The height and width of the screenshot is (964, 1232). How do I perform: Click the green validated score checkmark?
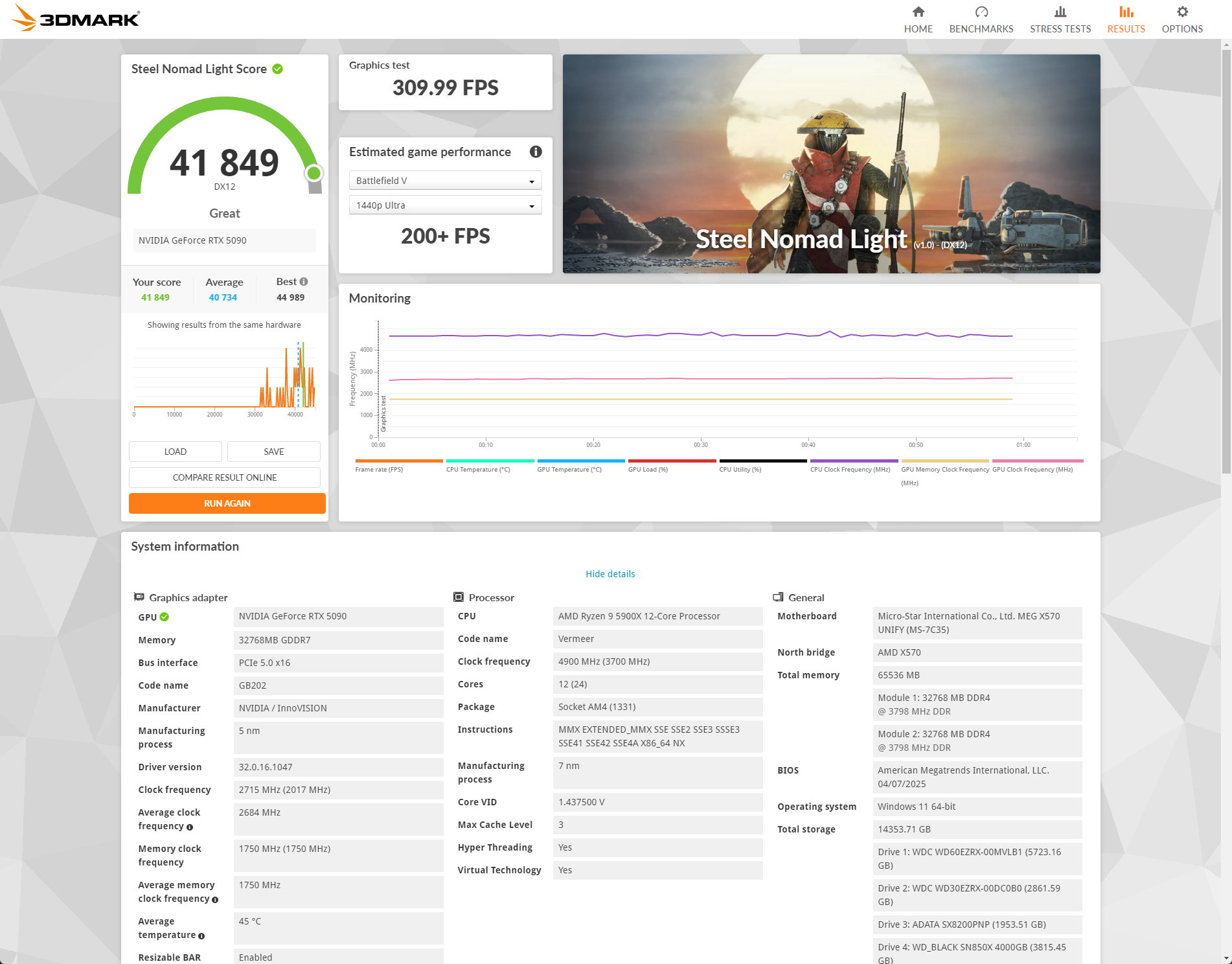[277, 69]
